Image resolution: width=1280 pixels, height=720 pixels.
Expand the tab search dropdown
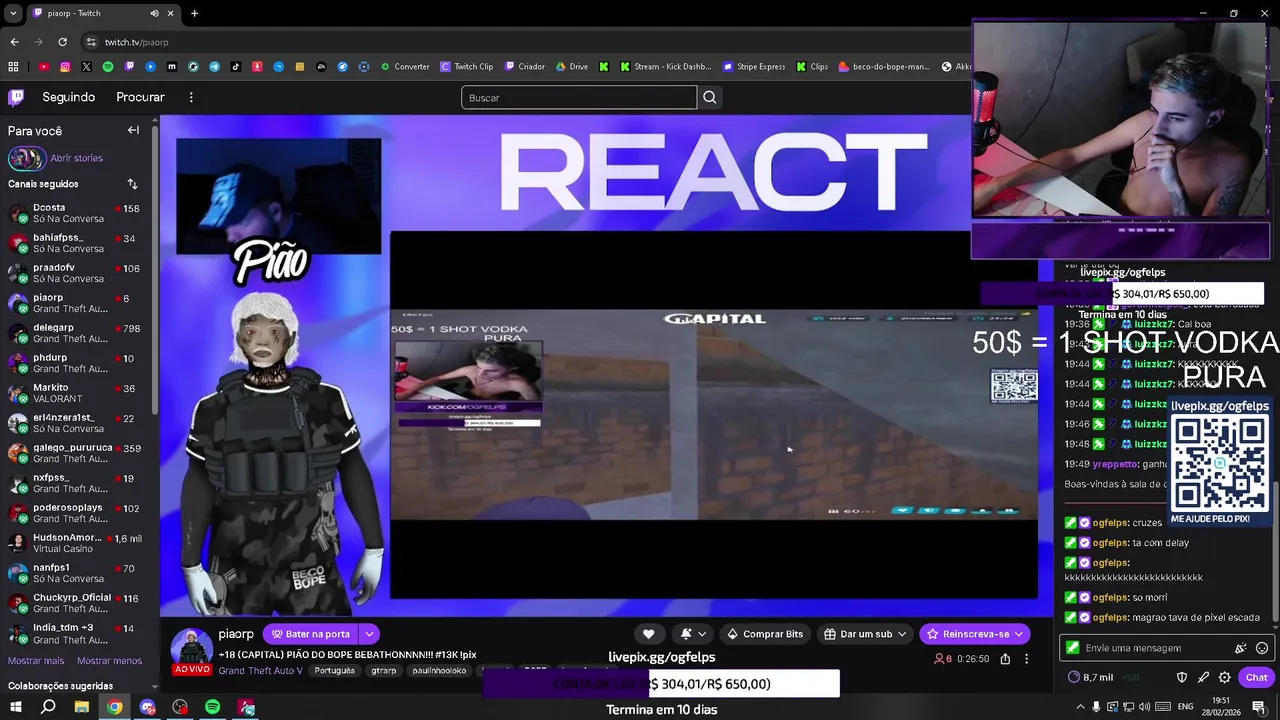point(13,13)
